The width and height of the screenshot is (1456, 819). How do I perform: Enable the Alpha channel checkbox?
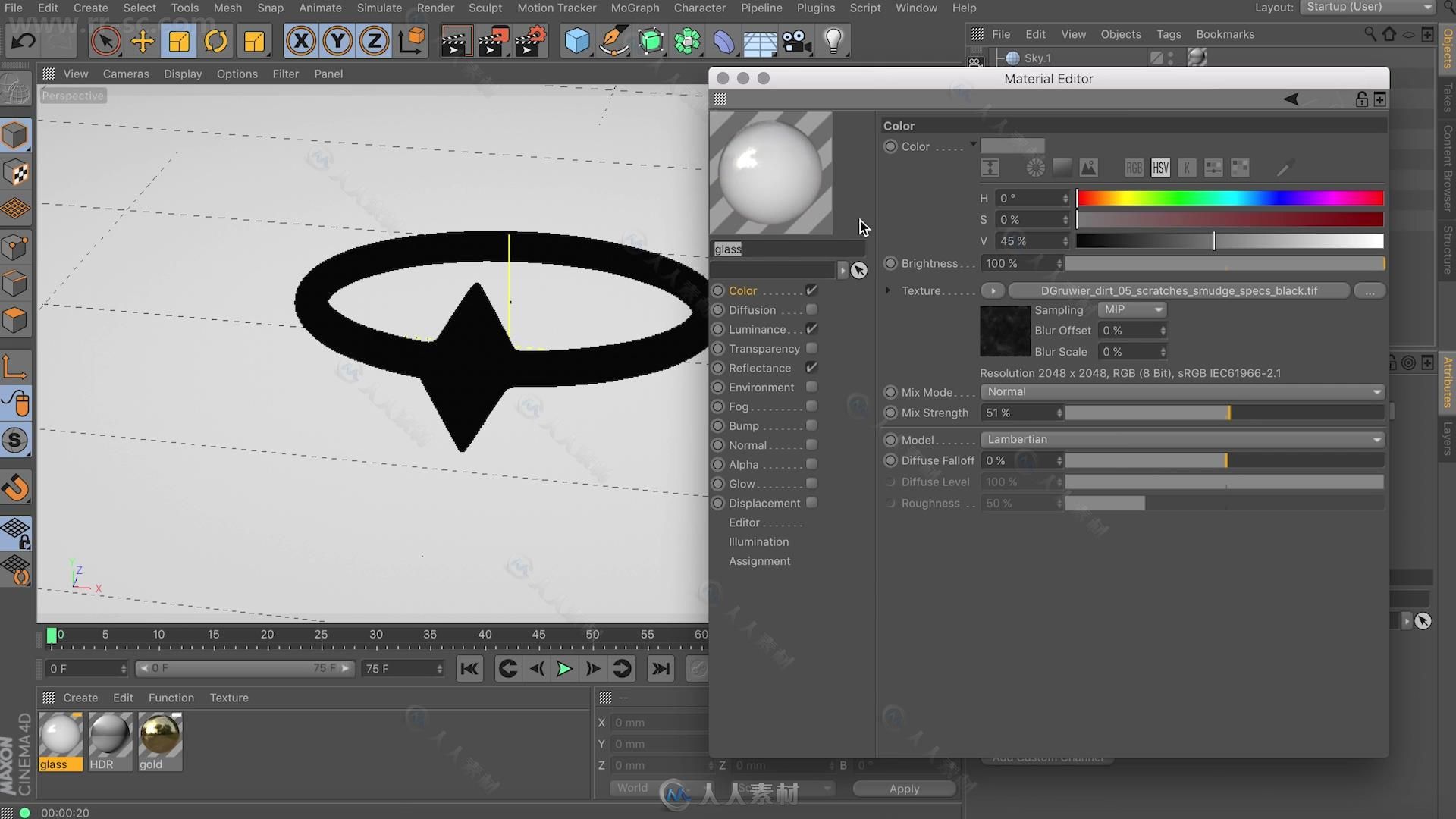click(x=811, y=464)
